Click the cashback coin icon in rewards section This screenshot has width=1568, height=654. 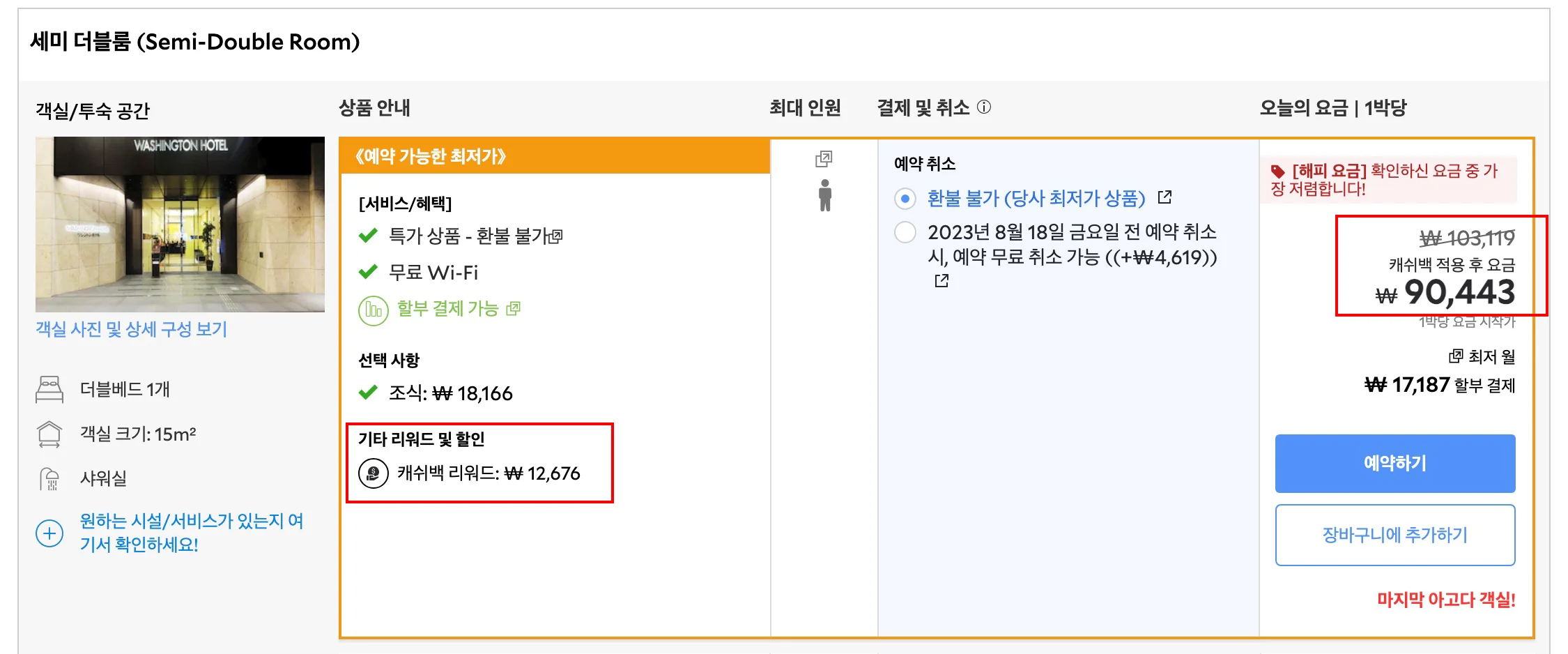373,473
